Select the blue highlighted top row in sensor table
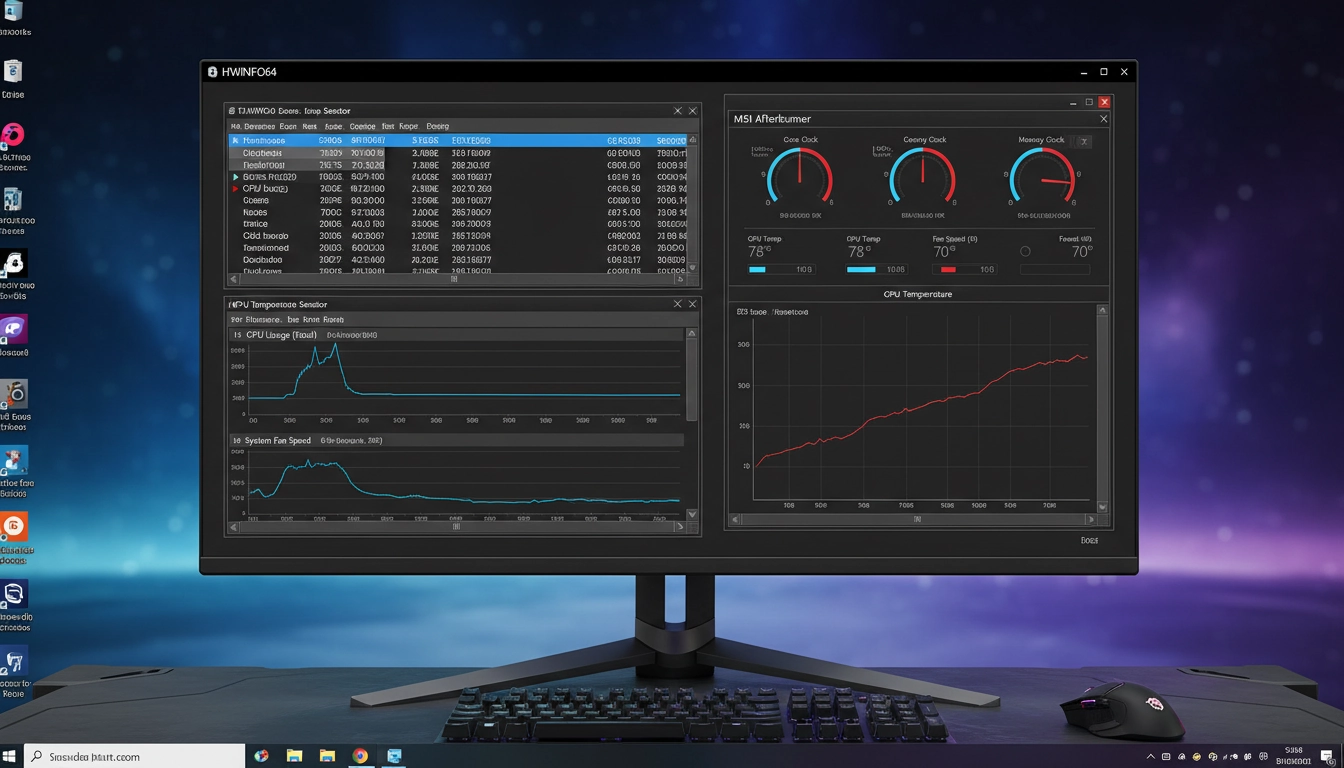 457,141
